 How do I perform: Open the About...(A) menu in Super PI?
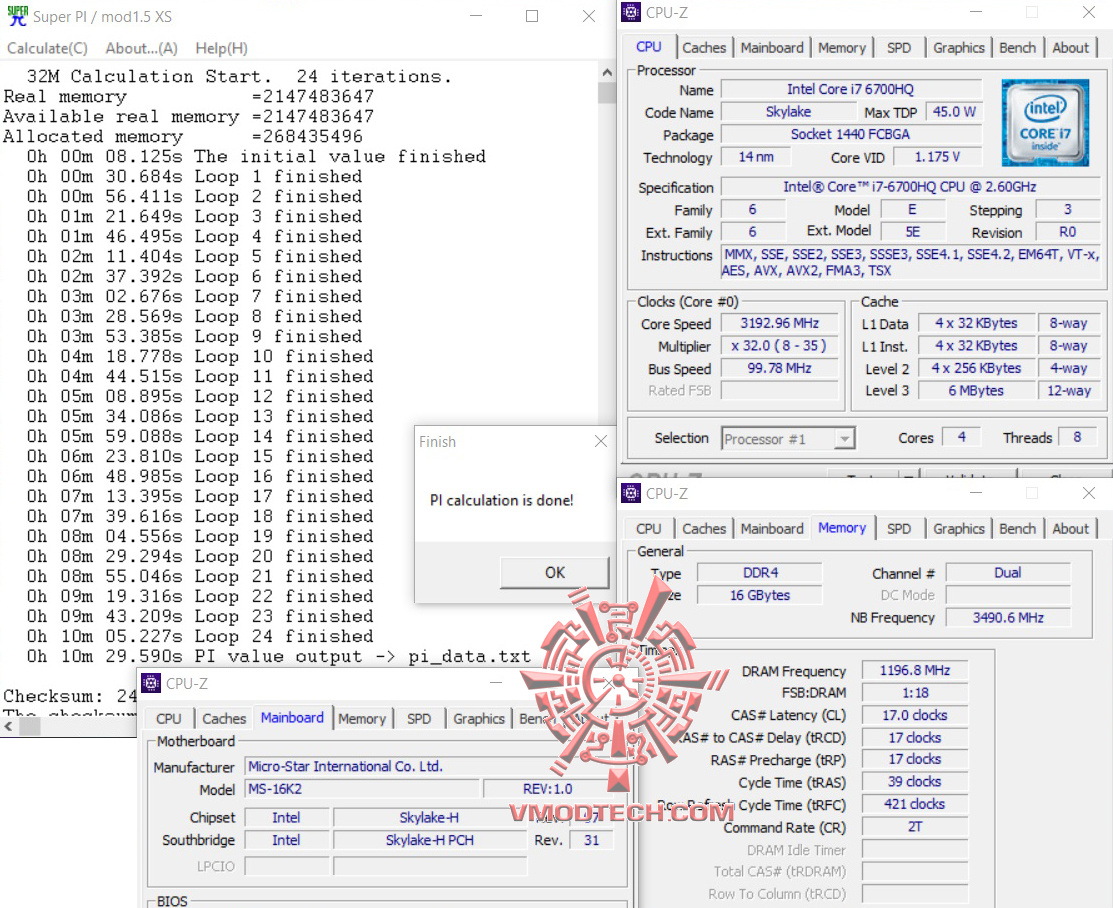point(141,48)
